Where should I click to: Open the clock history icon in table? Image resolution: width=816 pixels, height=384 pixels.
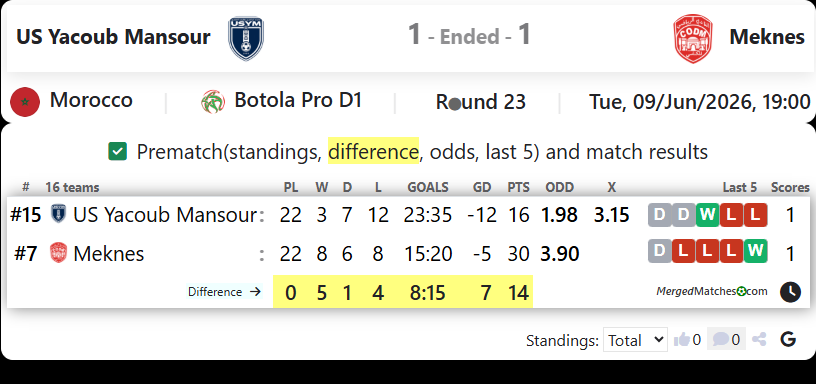(x=790, y=292)
